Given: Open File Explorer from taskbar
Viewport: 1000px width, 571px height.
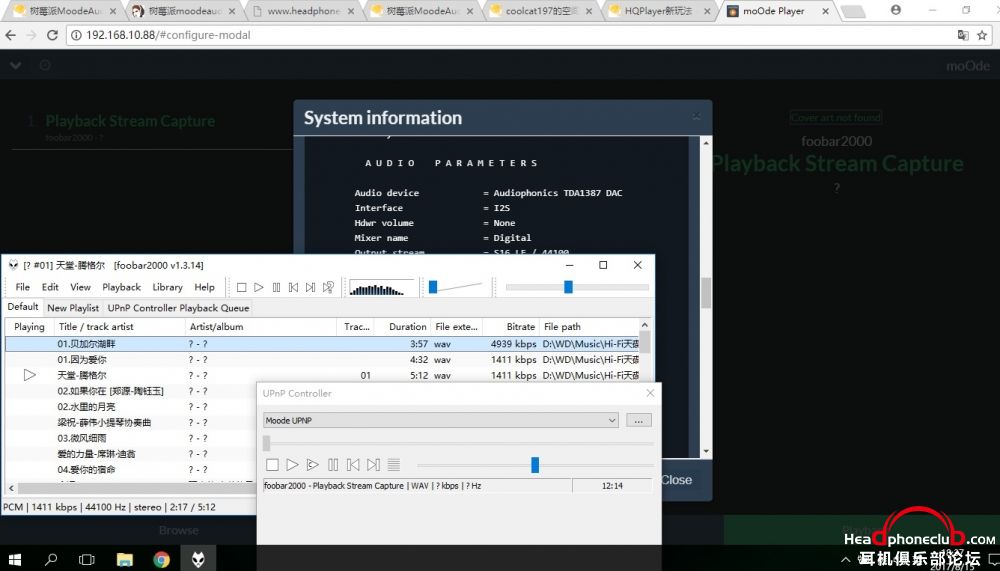Looking at the screenshot, I should click(x=124, y=560).
